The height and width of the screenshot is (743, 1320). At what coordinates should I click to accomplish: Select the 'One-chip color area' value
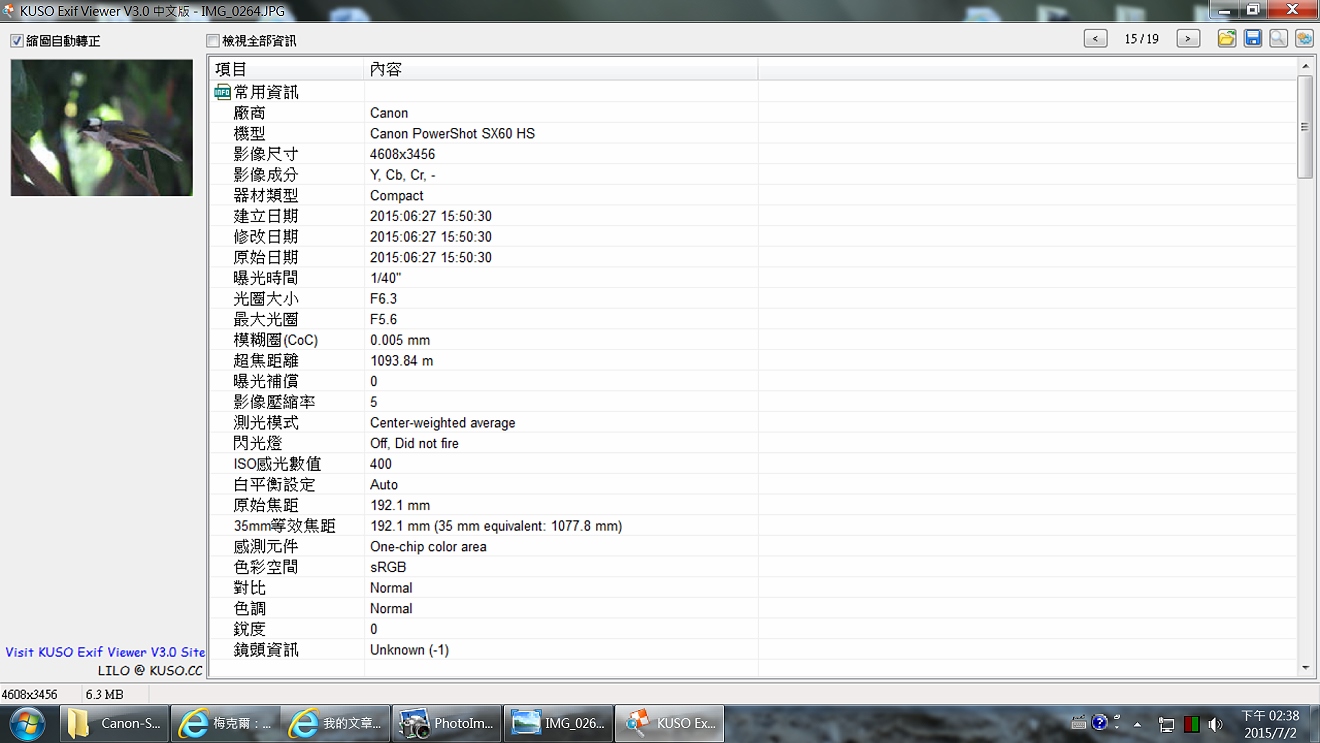click(x=428, y=547)
